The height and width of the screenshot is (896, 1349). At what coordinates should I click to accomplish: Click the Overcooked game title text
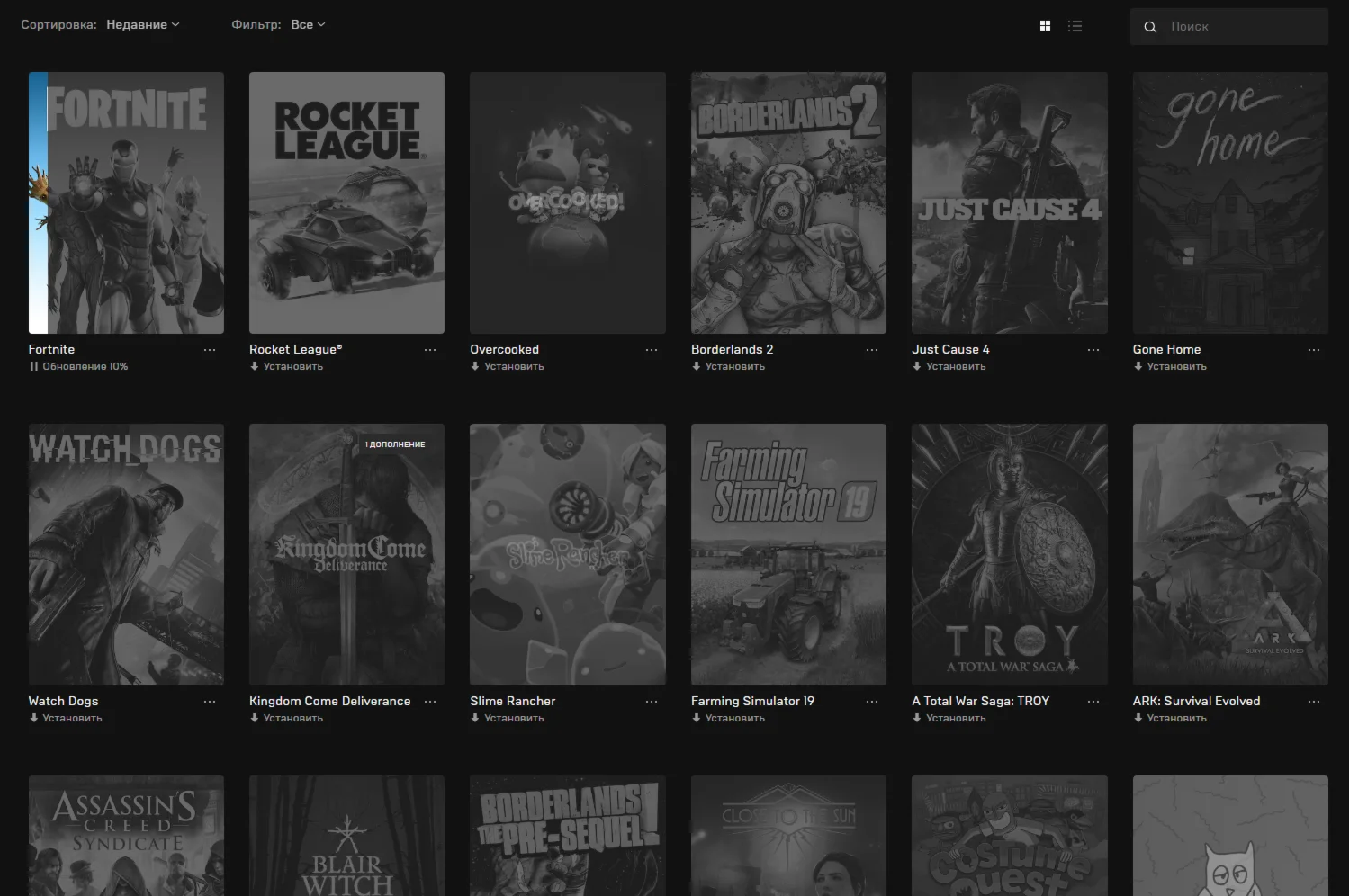coord(504,349)
